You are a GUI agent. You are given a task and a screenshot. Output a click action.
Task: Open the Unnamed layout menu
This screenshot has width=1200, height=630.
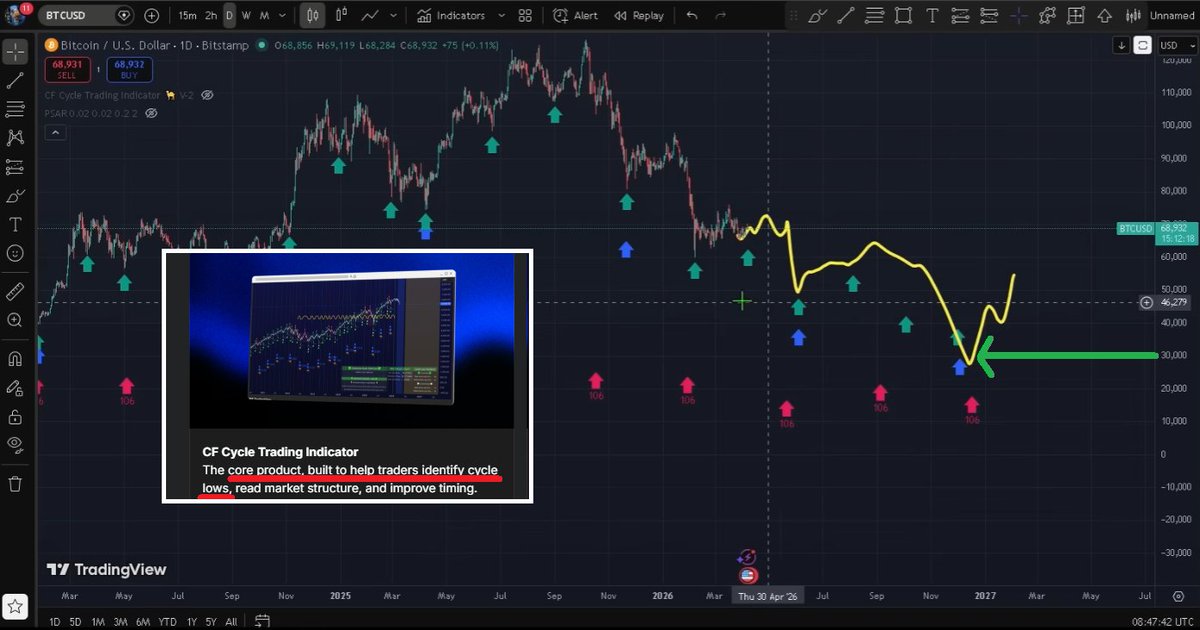click(1172, 16)
